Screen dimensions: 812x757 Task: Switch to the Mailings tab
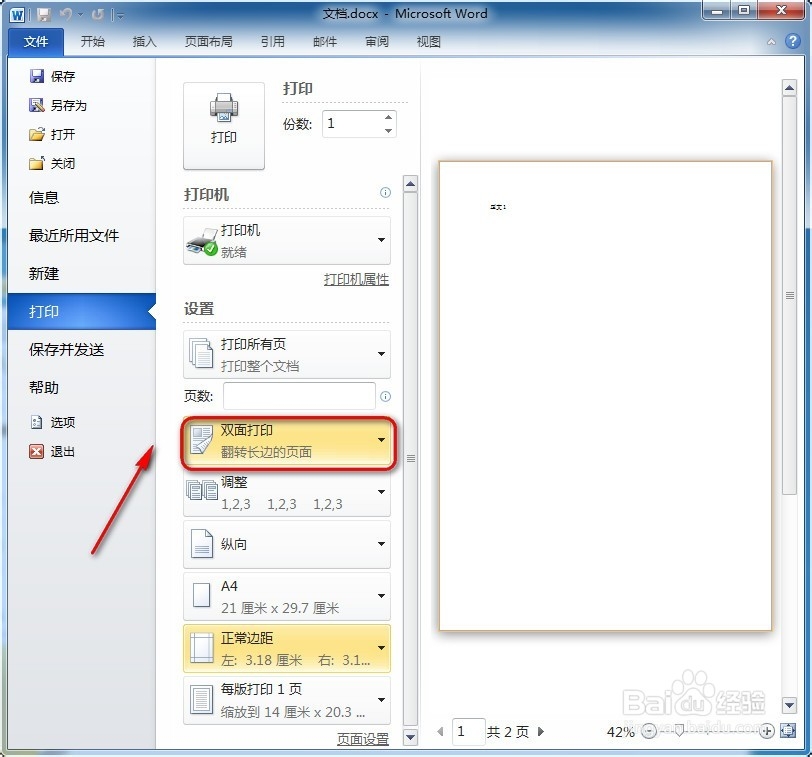(x=325, y=41)
